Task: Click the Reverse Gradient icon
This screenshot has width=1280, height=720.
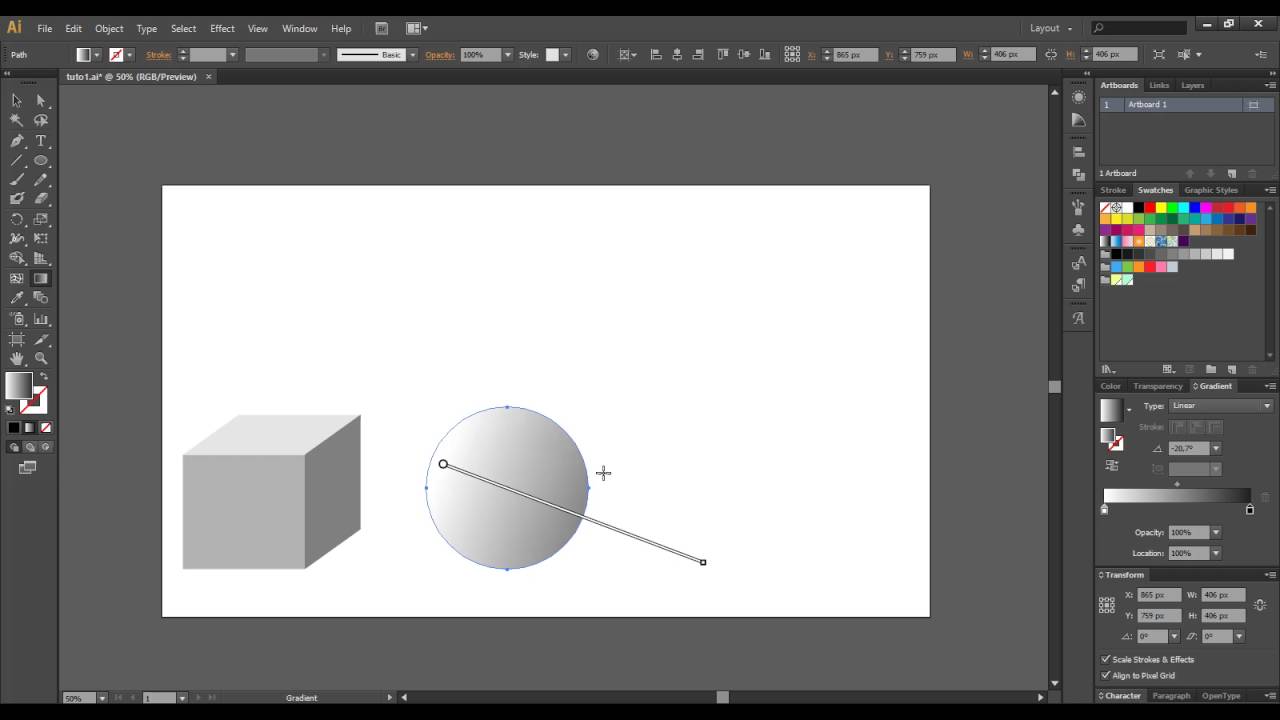Action: click(x=1112, y=466)
